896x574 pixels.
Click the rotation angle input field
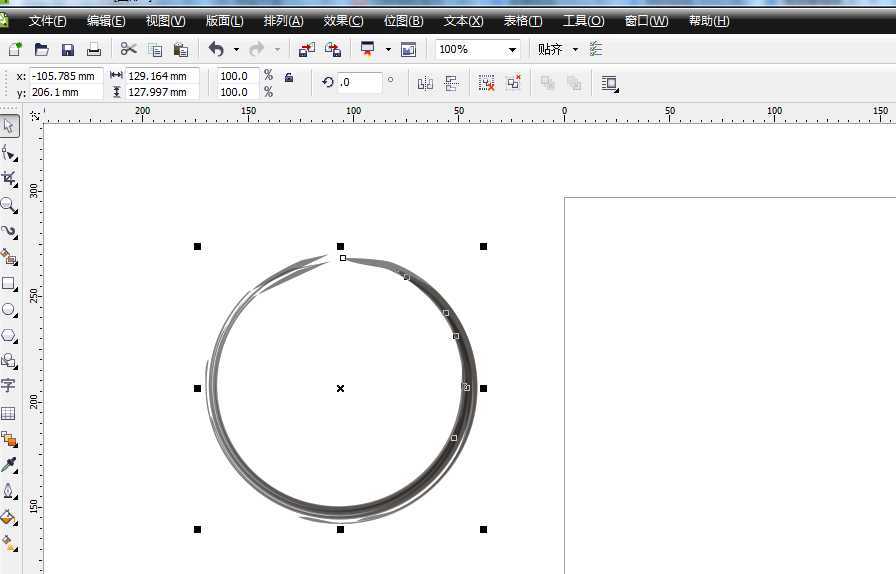(360, 82)
